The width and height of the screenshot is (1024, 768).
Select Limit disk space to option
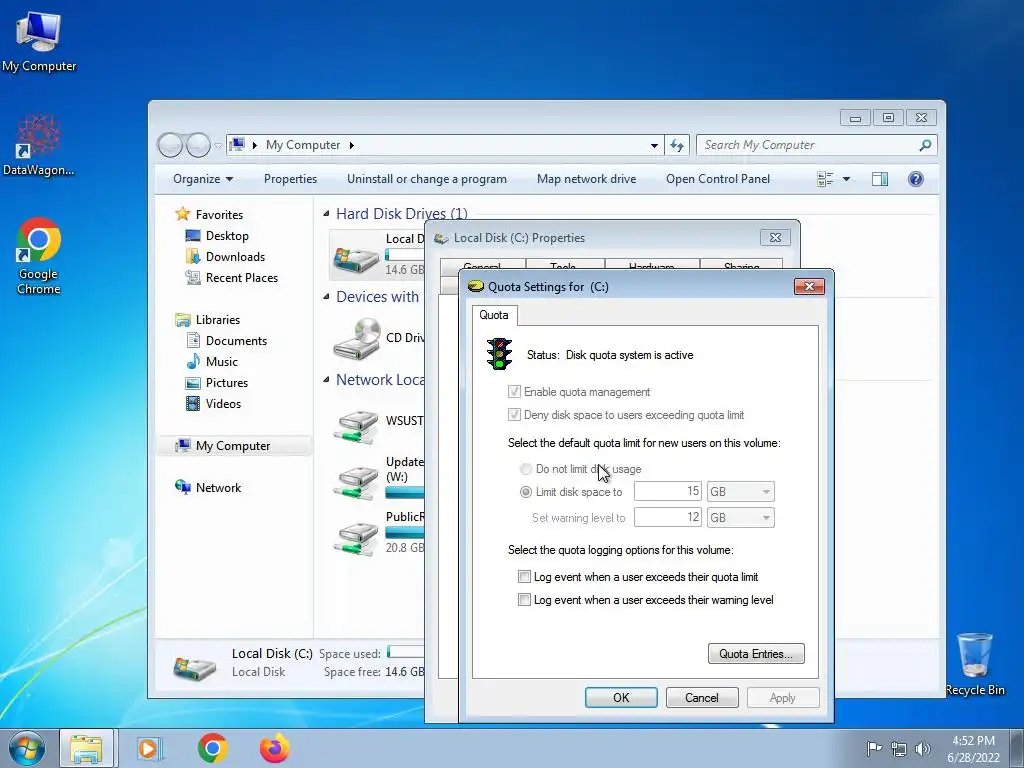(x=526, y=492)
